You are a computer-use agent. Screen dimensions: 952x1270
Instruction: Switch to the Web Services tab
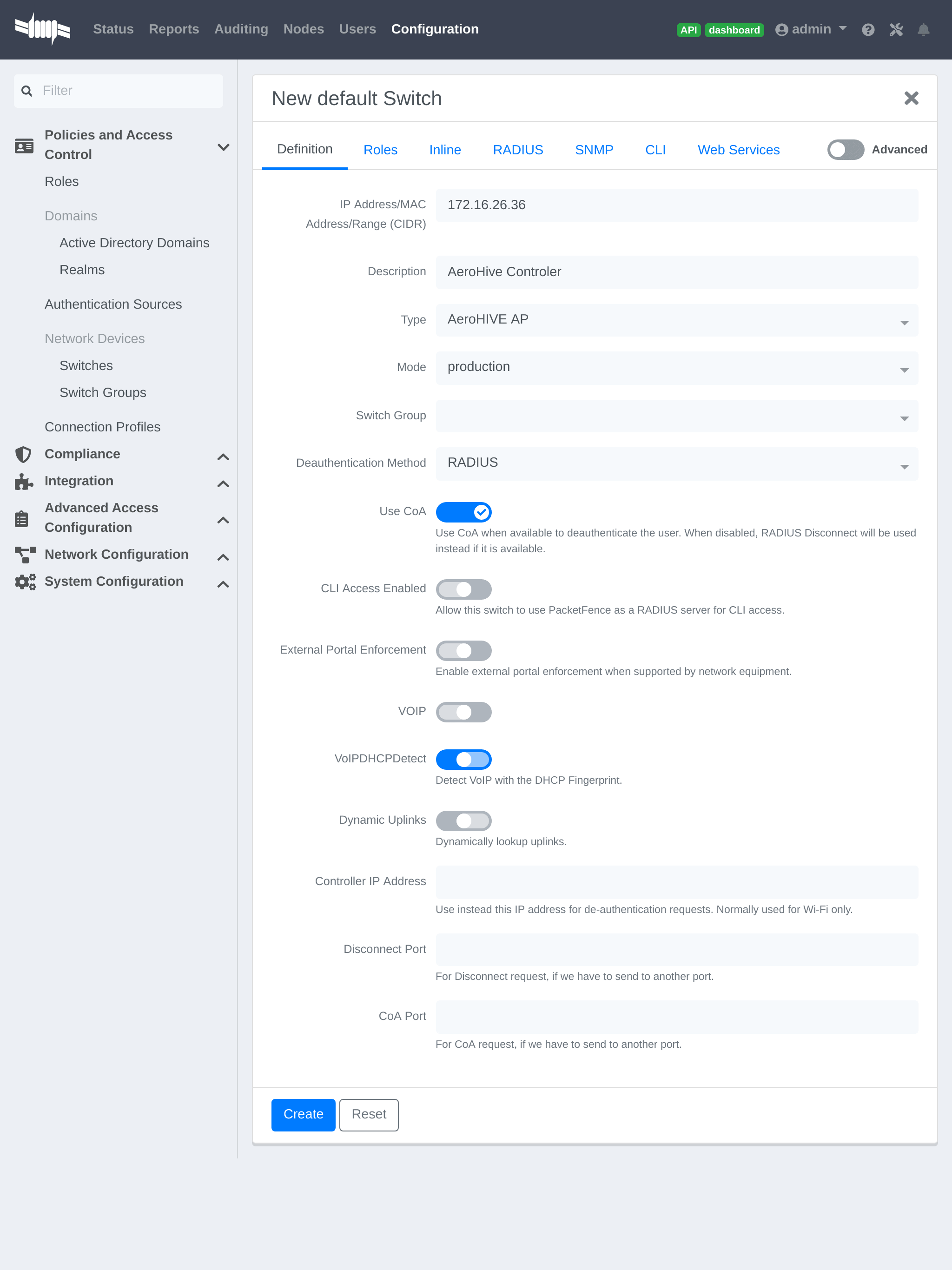coord(738,150)
